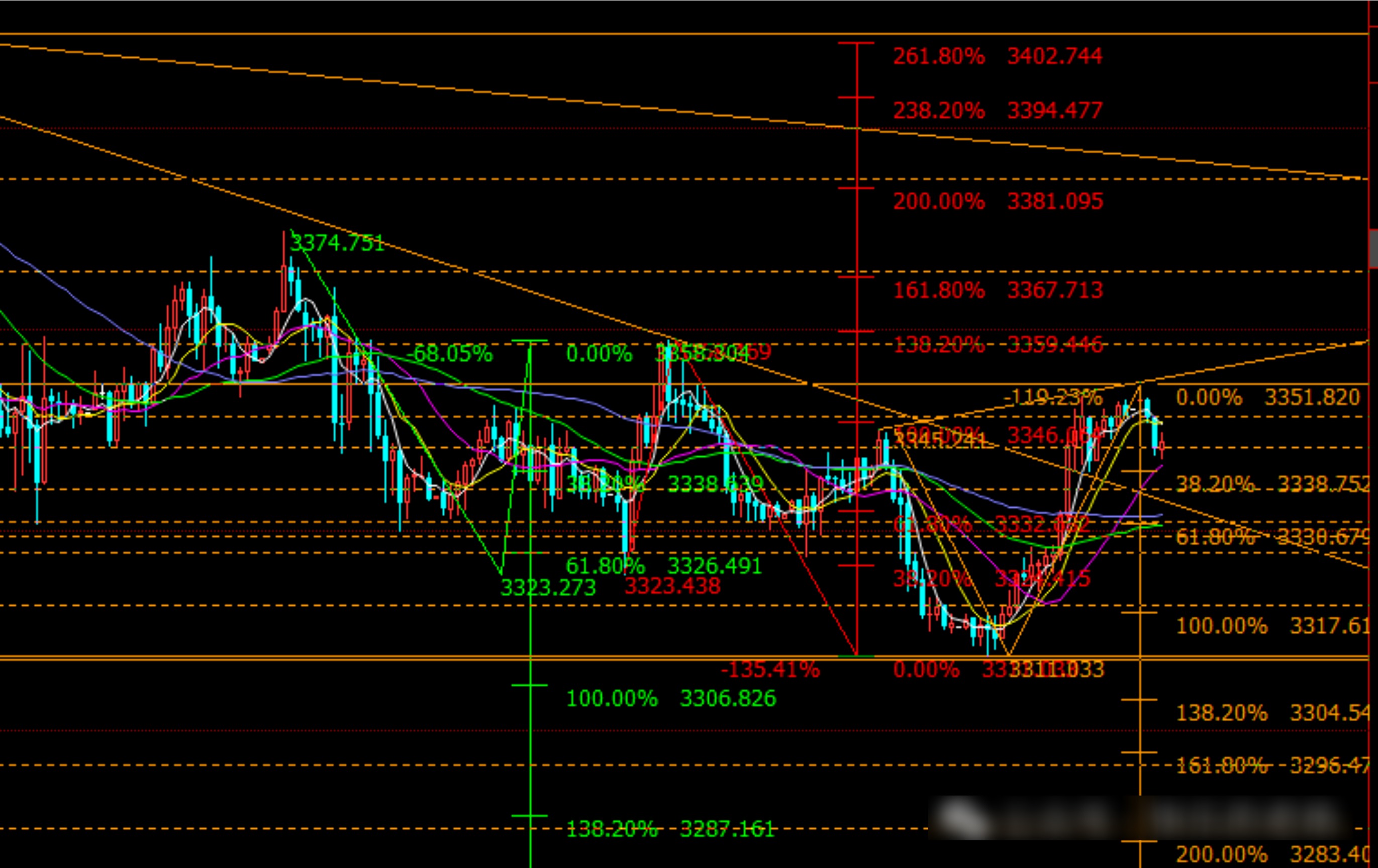1378x868 pixels.
Task: Click the green 3323.273 swing low label
Action: (x=548, y=588)
